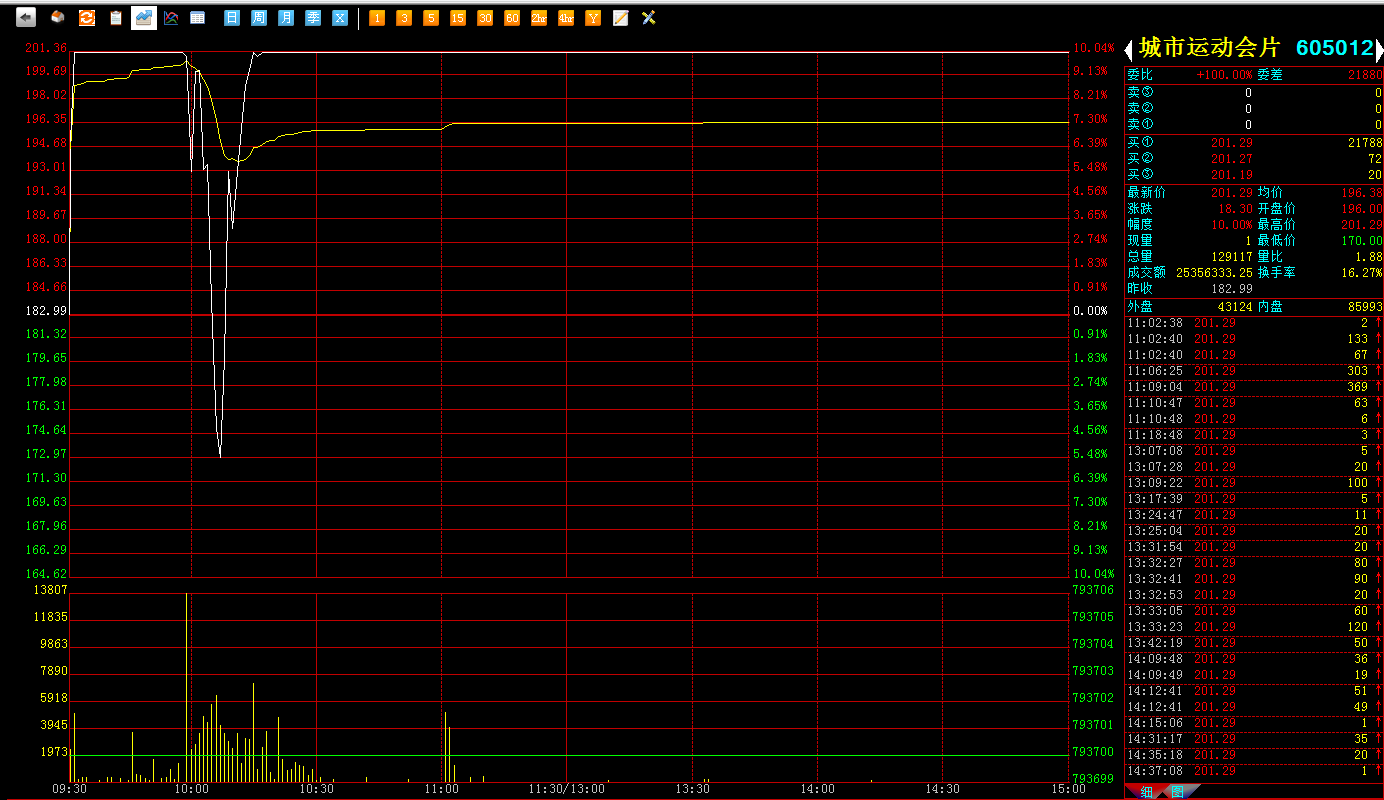1384x800 pixels.
Task: Click the 14:30 time axis label
Action: [x=942, y=790]
